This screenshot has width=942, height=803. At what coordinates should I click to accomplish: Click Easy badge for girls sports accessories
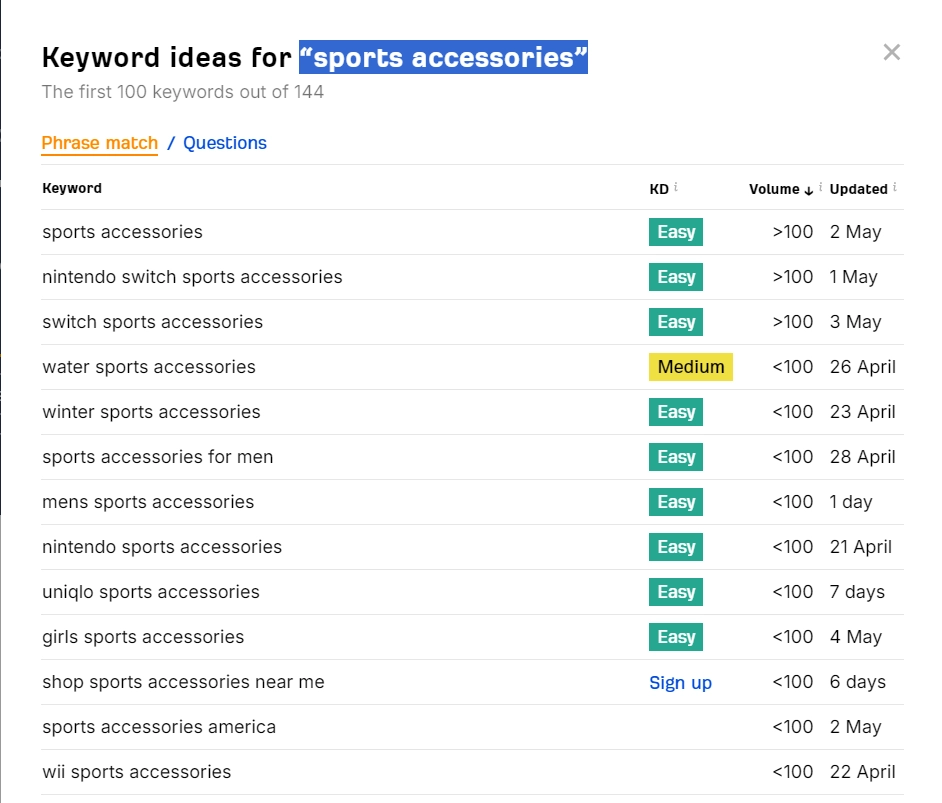click(x=675, y=637)
